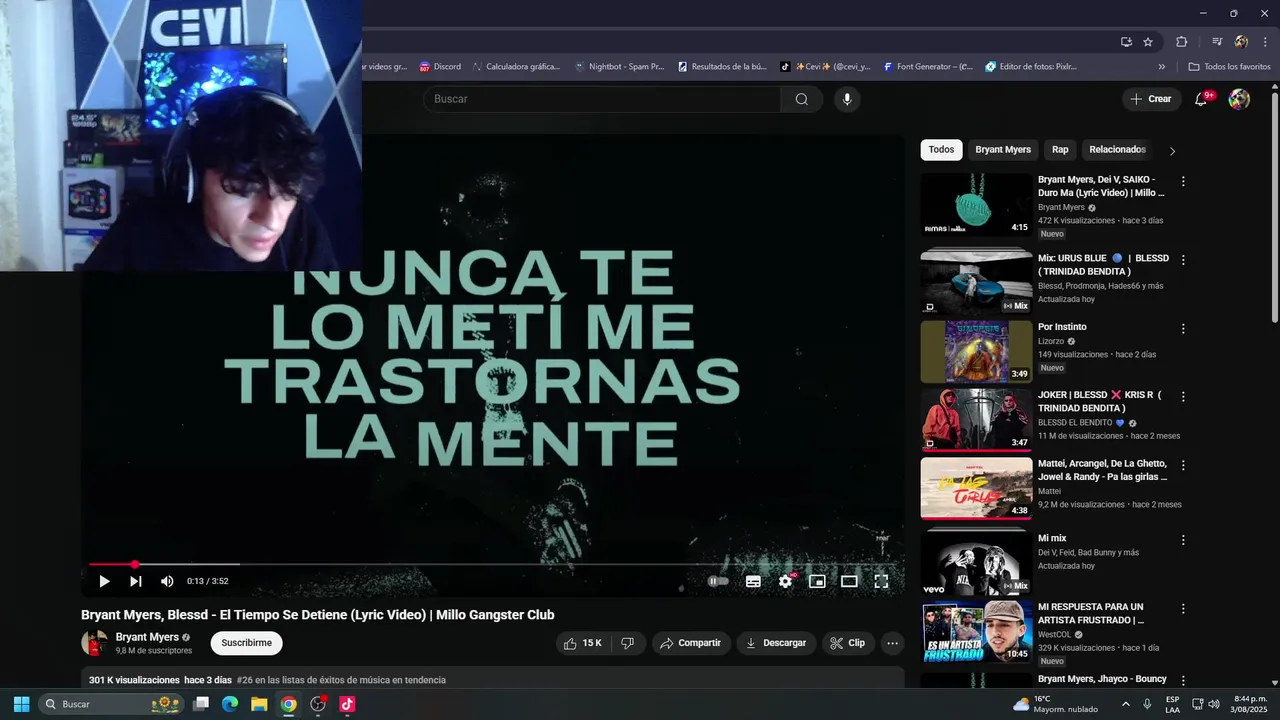Open the Font Generator bookmark

pyautogui.click(x=928, y=67)
